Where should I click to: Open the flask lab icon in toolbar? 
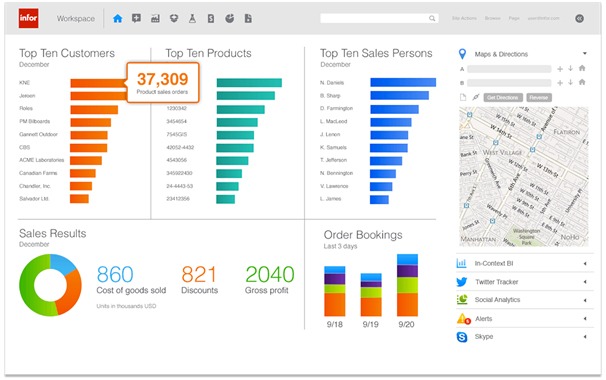point(192,18)
